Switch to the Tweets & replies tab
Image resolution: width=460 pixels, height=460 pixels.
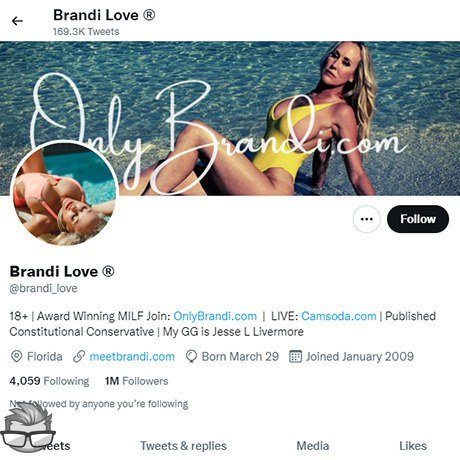183,446
